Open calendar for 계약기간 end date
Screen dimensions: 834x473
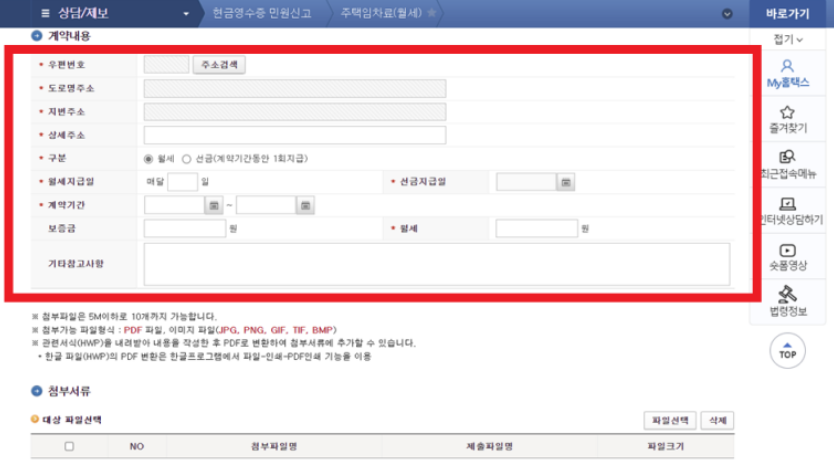305,205
